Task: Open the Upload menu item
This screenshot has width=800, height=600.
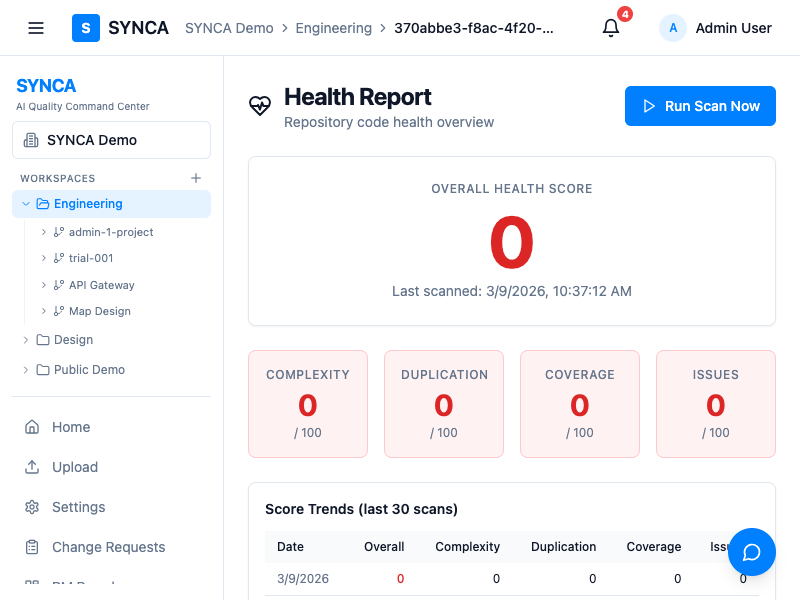Action: click(x=75, y=467)
